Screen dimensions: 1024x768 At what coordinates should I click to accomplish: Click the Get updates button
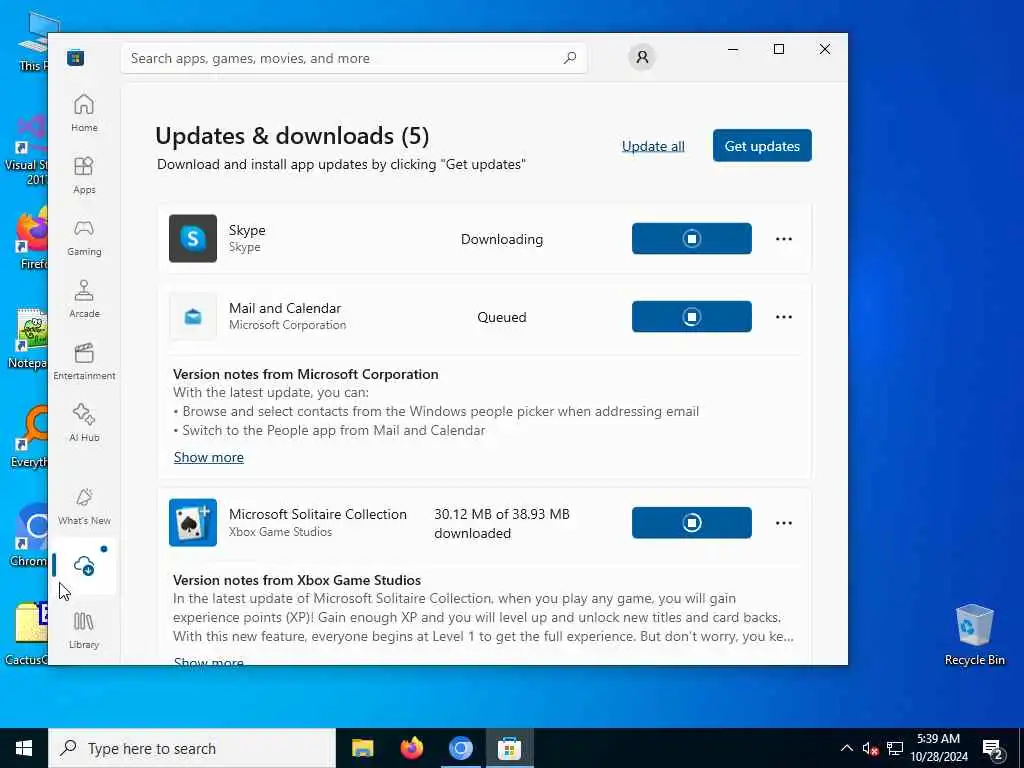coord(762,146)
